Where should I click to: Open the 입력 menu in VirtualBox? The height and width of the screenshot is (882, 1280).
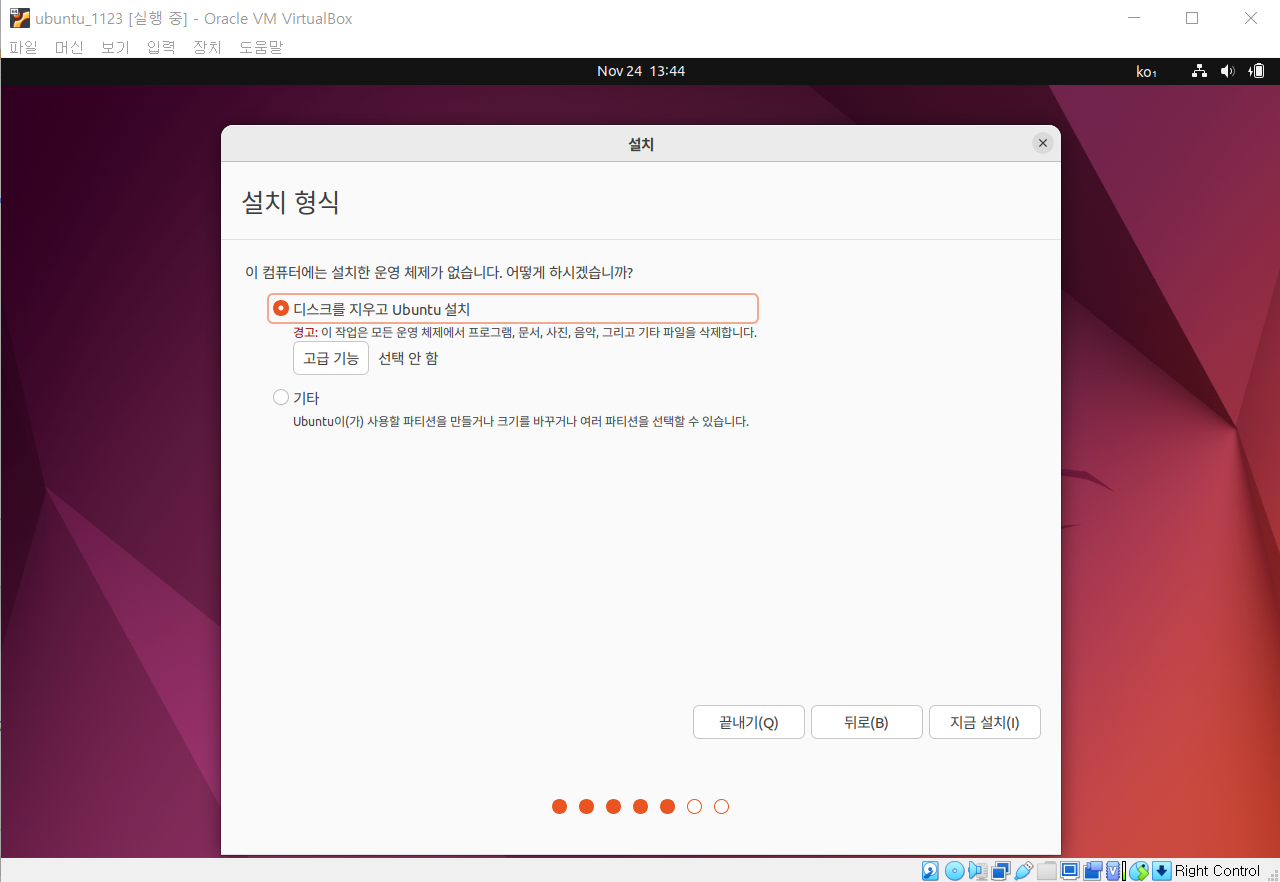pyautogui.click(x=161, y=47)
